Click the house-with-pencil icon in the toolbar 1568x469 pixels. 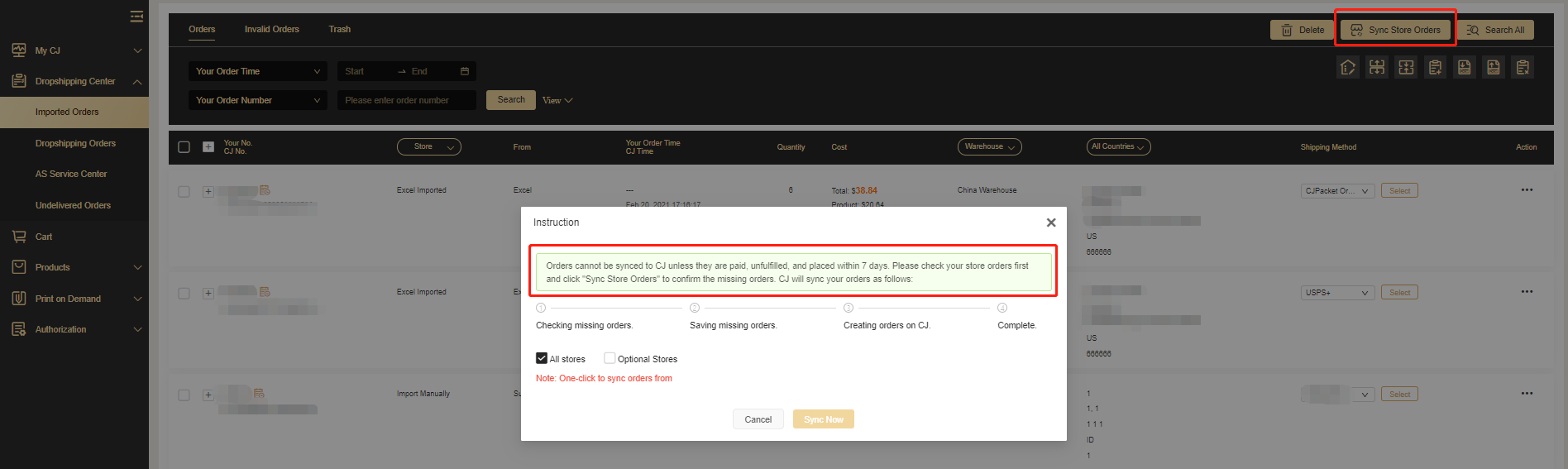[1348, 67]
